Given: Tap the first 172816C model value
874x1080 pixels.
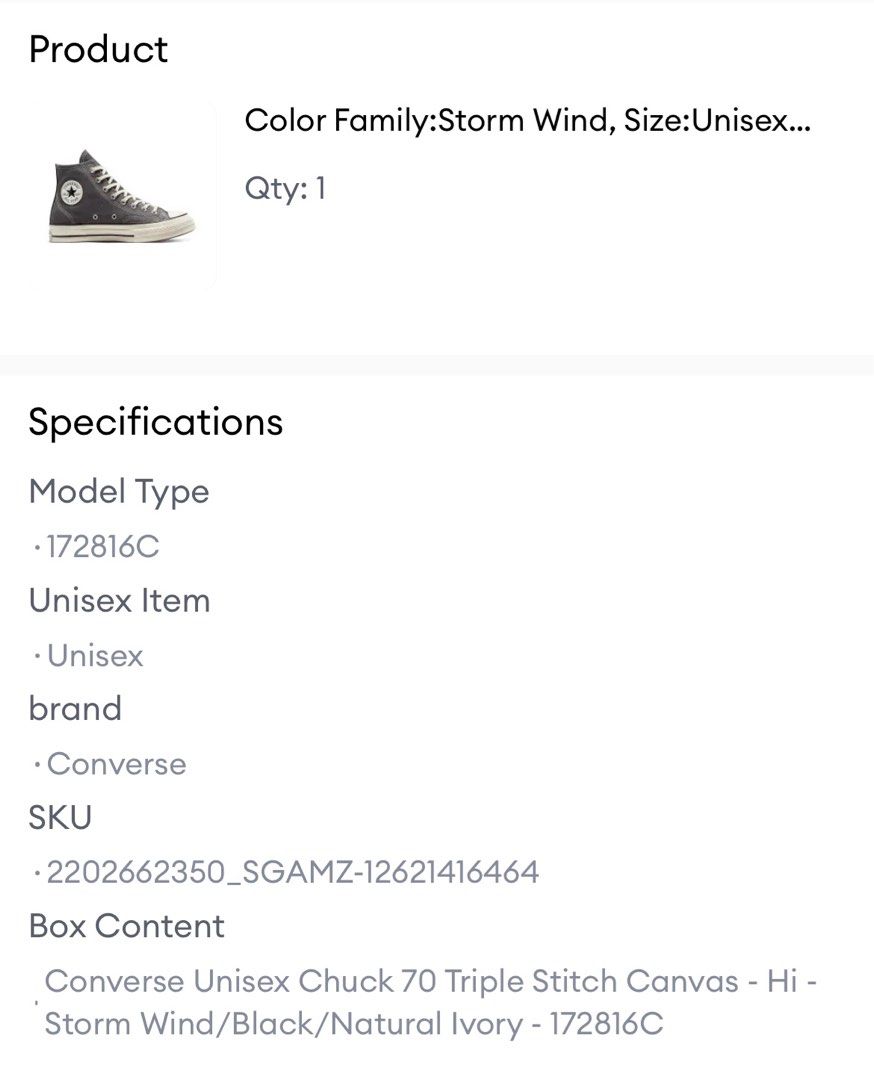Looking at the screenshot, I should [103, 547].
